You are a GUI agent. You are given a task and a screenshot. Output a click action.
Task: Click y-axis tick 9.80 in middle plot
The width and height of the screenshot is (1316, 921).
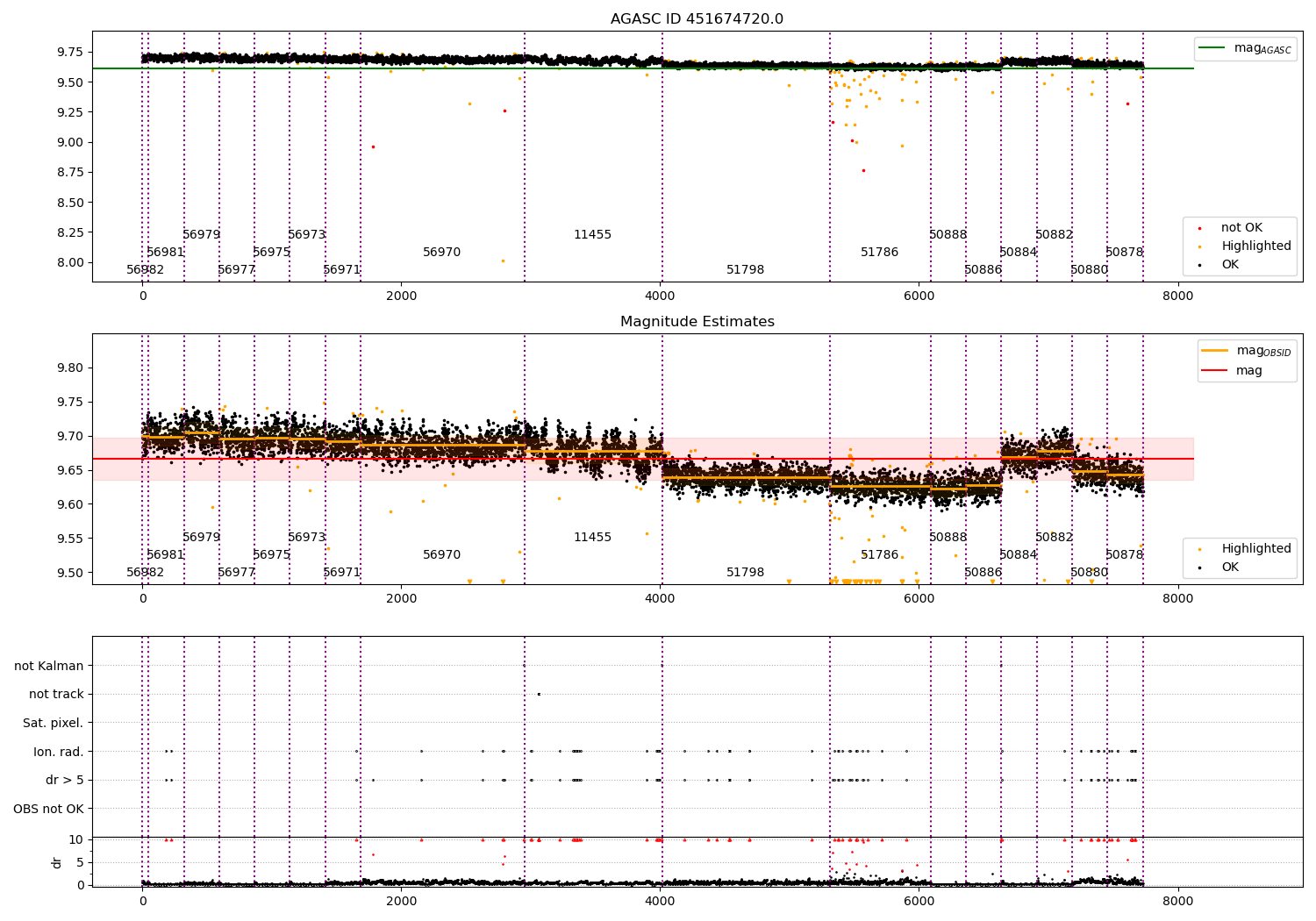70,368
